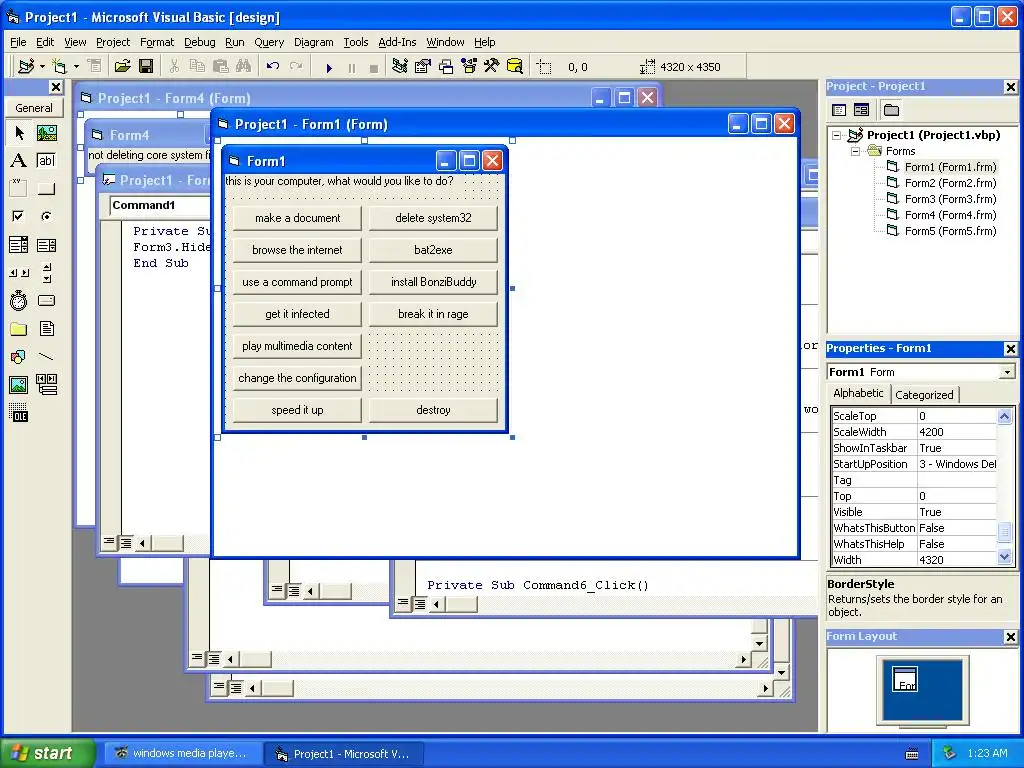Click the Open Project toolbar icon

tap(122, 66)
